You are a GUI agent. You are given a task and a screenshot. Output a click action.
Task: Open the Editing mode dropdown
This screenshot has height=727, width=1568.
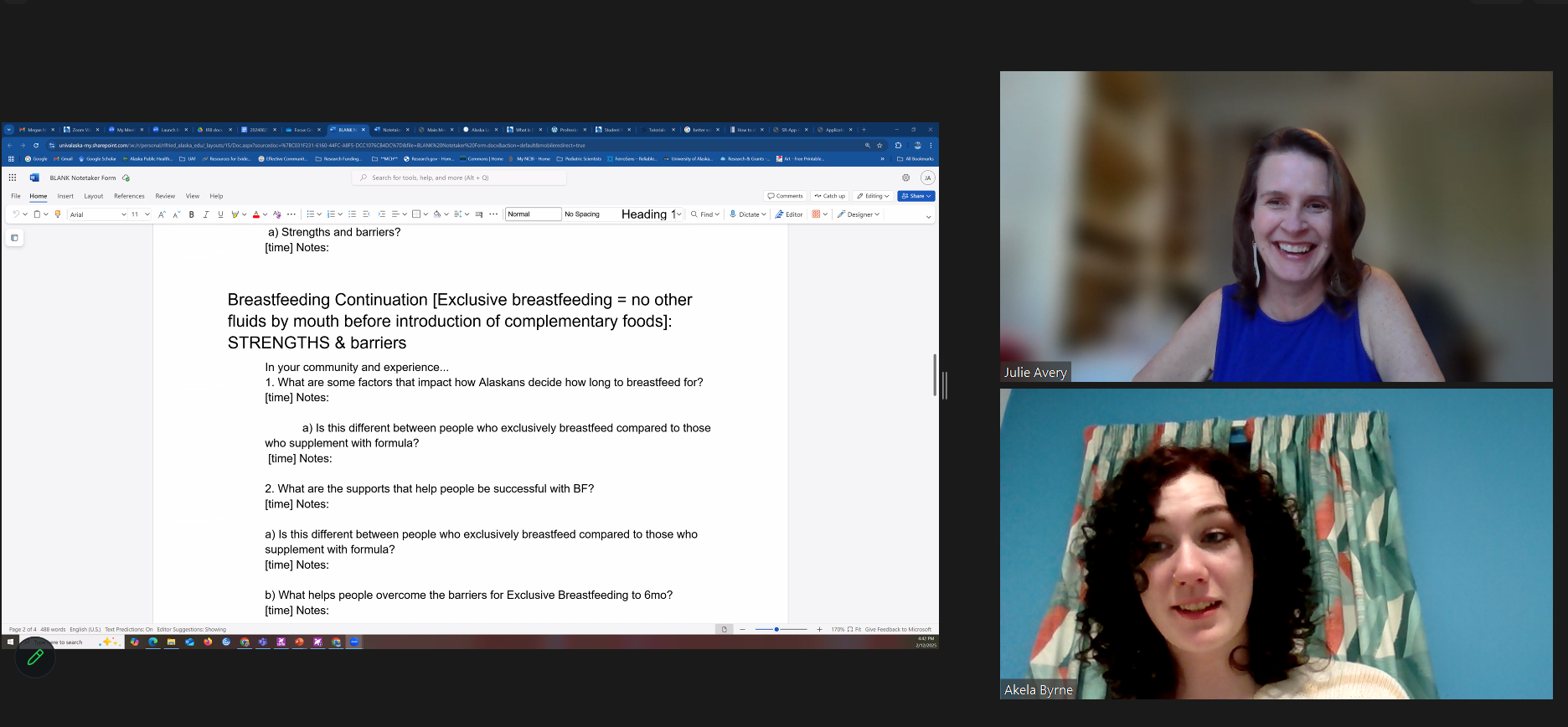click(873, 196)
